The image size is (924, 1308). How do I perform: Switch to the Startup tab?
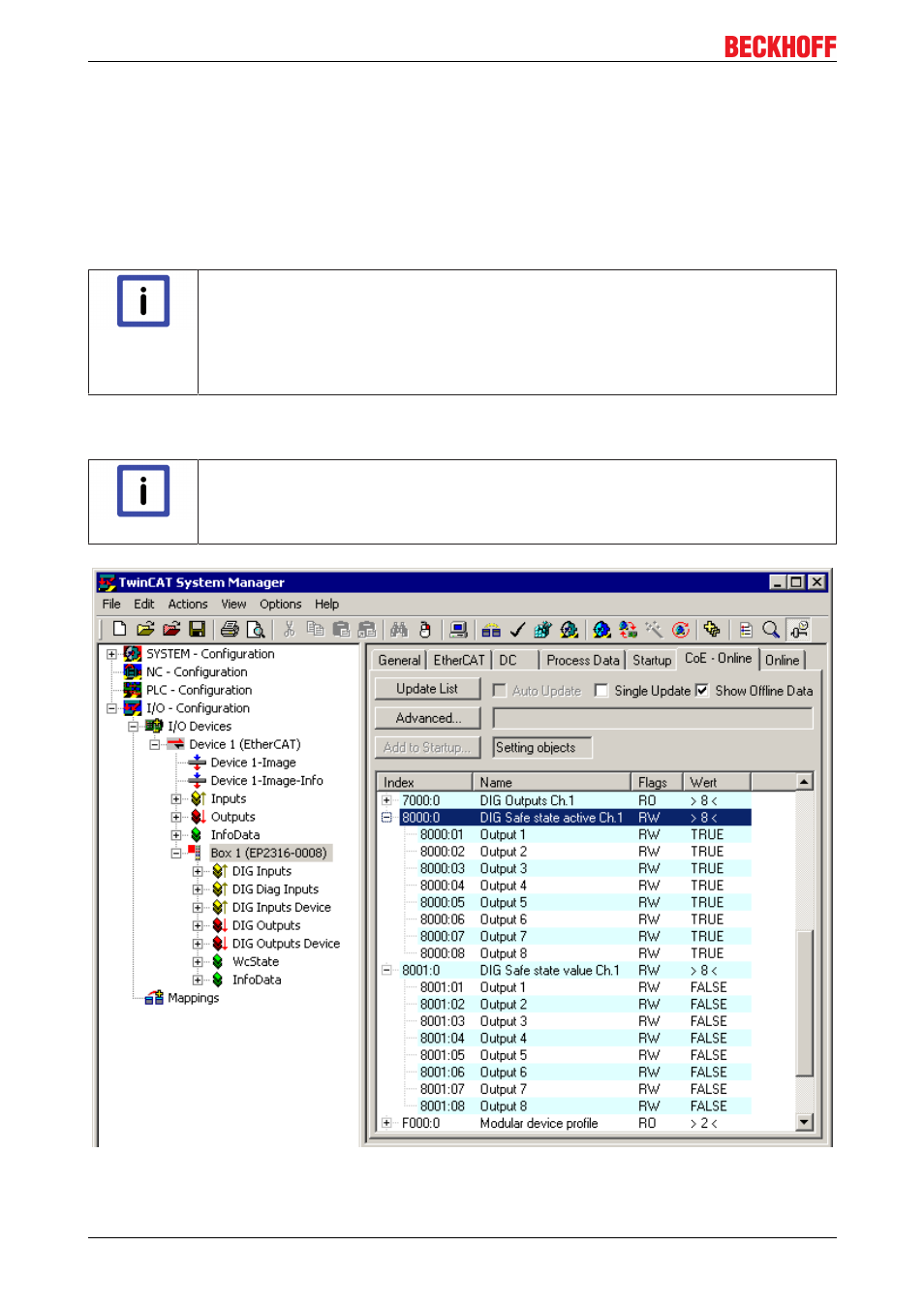pos(652,660)
